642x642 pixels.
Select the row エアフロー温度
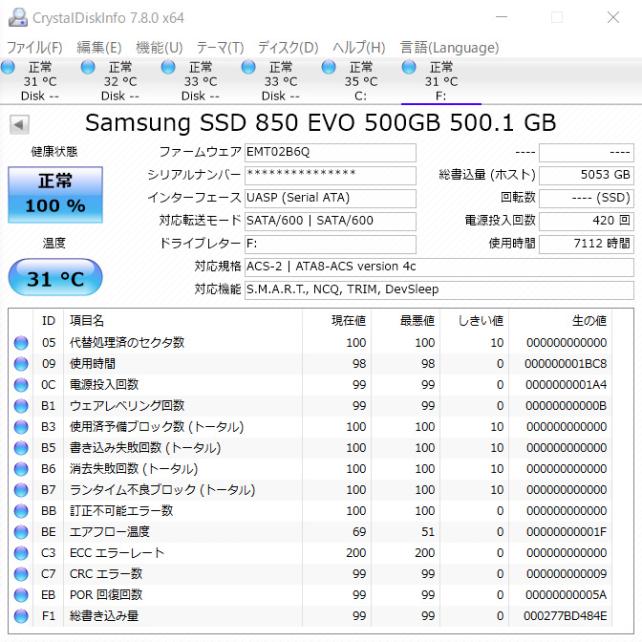pyautogui.click(x=310, y=532)
